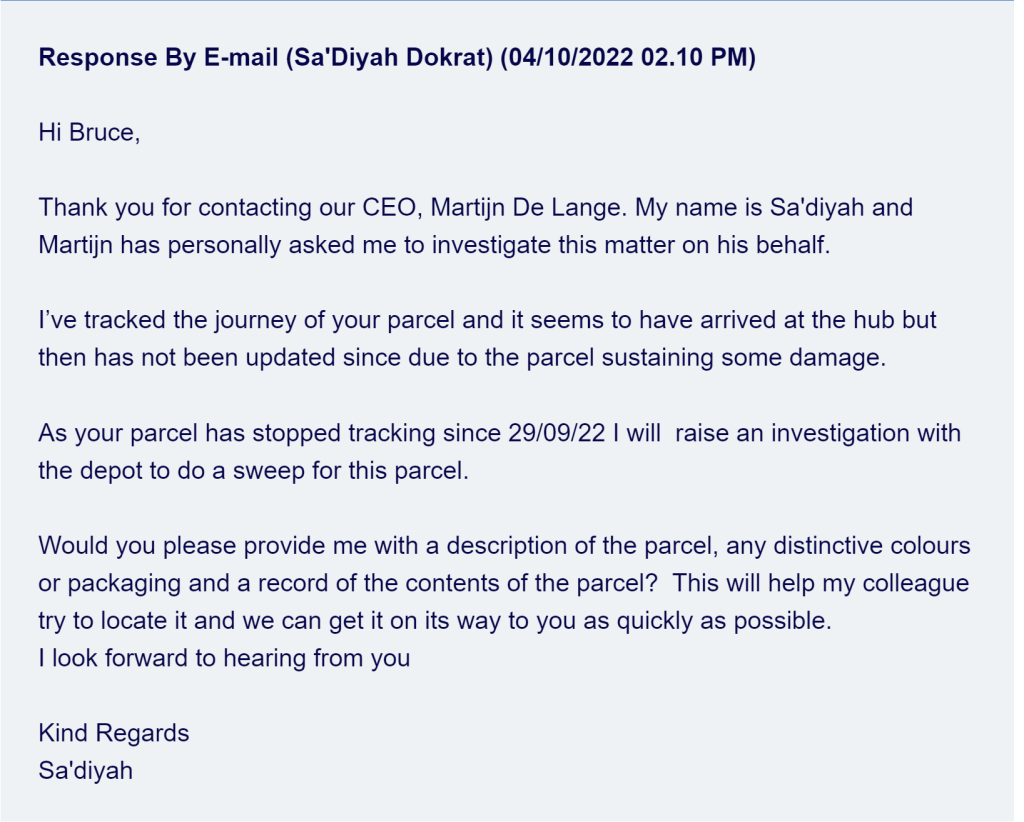Click the 'Kind Regards' sign-off

pos(113,733)
